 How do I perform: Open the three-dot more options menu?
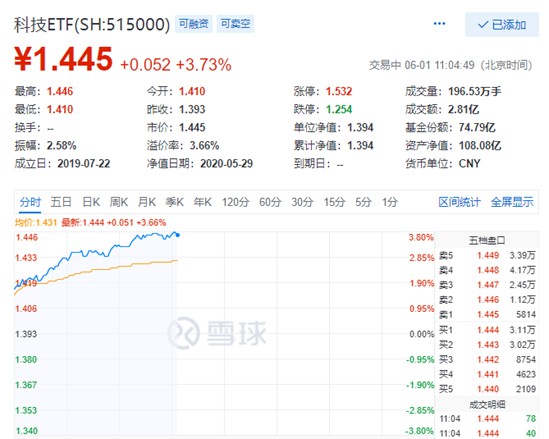439,24
